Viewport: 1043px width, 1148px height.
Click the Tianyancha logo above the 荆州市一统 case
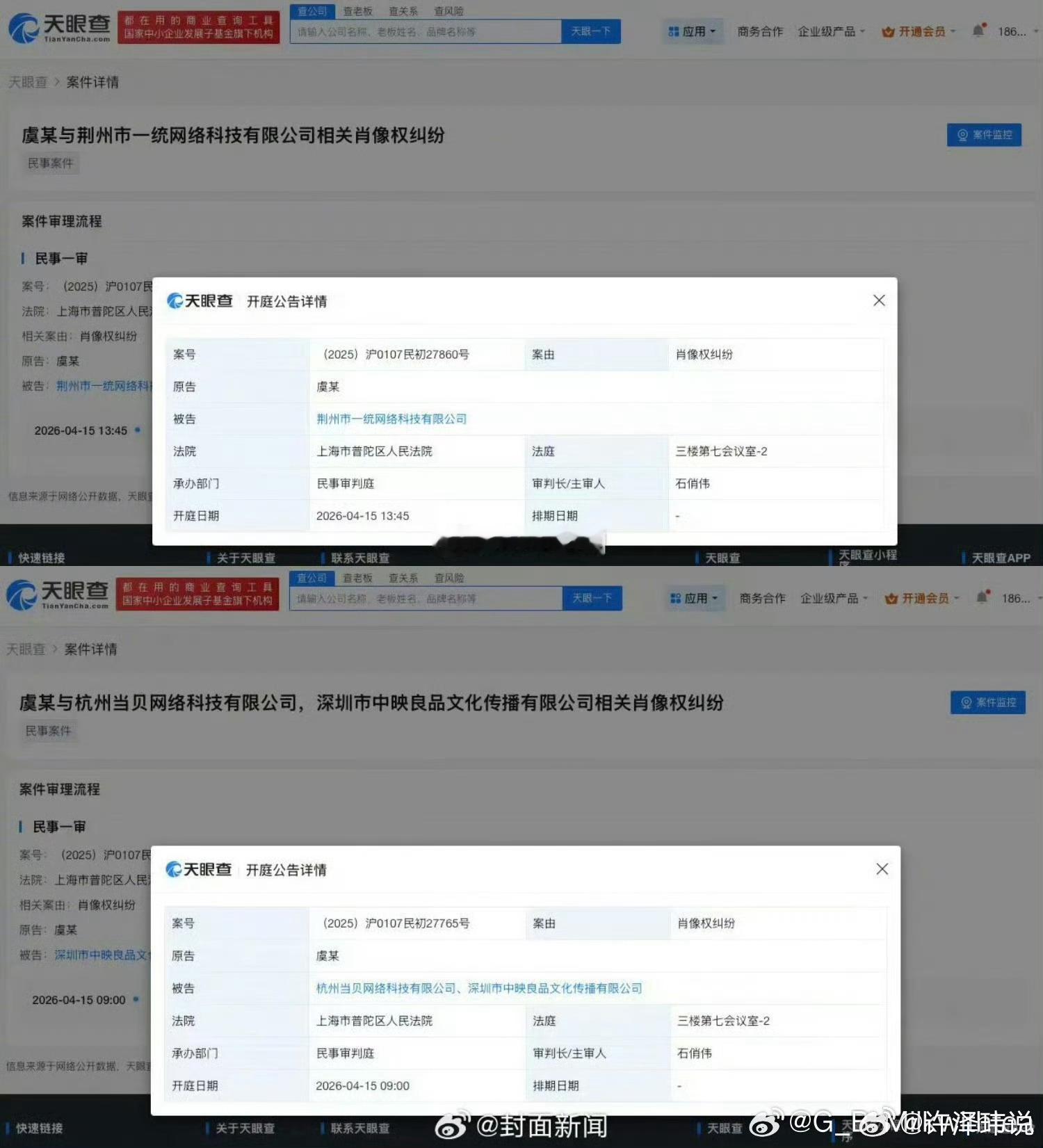pyautogui.click(x=60, y=28)
